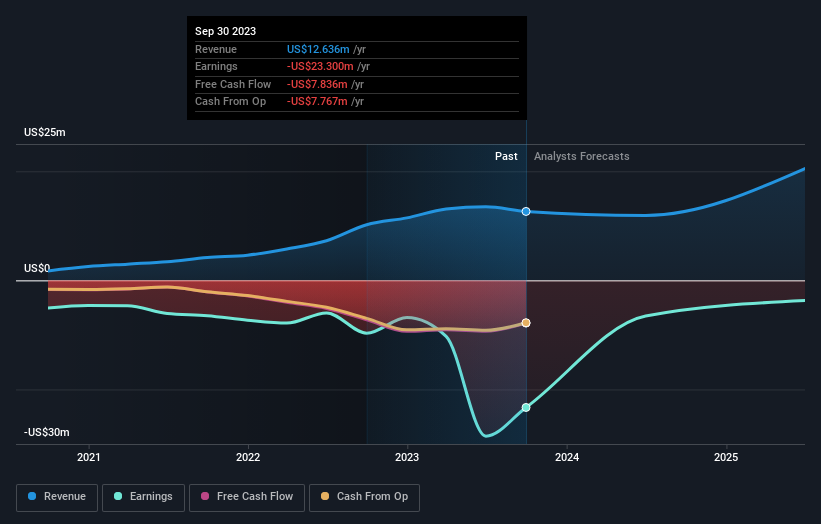Click the Cash From Op label in tooltip
Screen dimensions: 821x524
[230, 102]
